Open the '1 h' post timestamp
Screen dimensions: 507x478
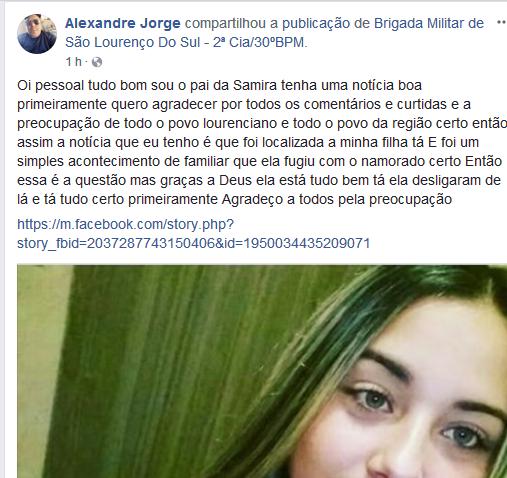[x=73, y=62]
